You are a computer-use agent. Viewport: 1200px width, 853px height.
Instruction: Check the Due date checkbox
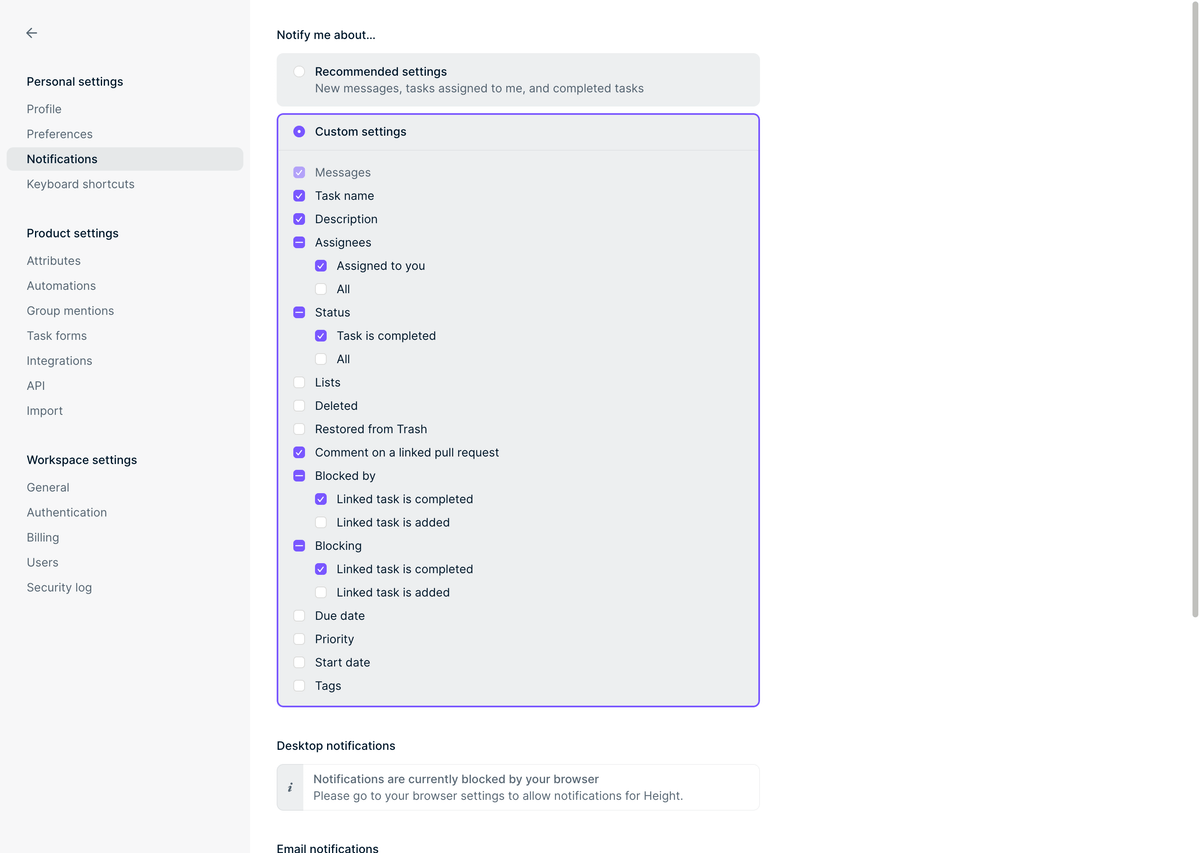(299, 616)
